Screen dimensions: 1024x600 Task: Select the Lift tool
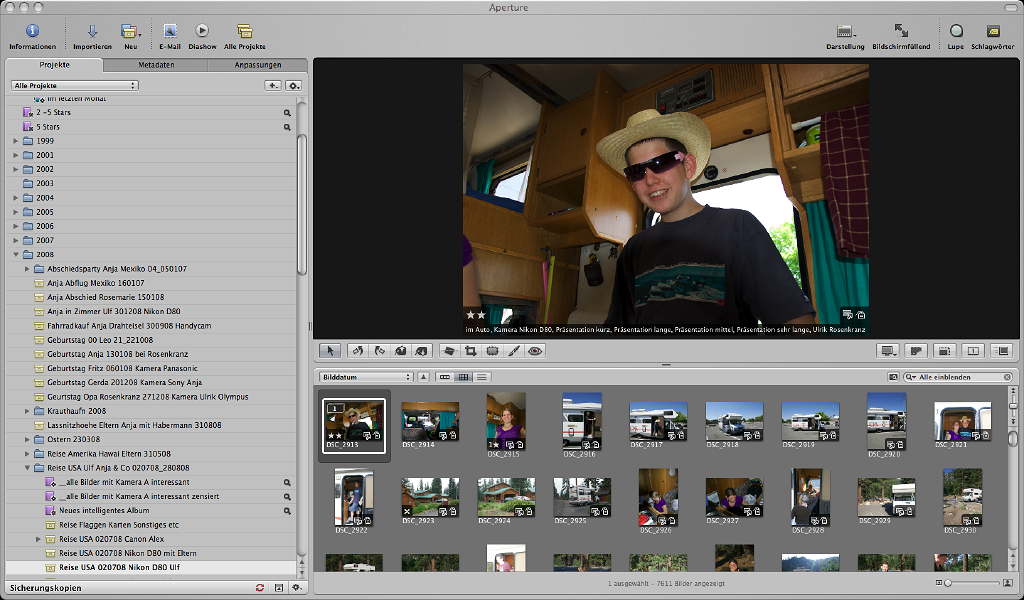(x=401, y=351)
